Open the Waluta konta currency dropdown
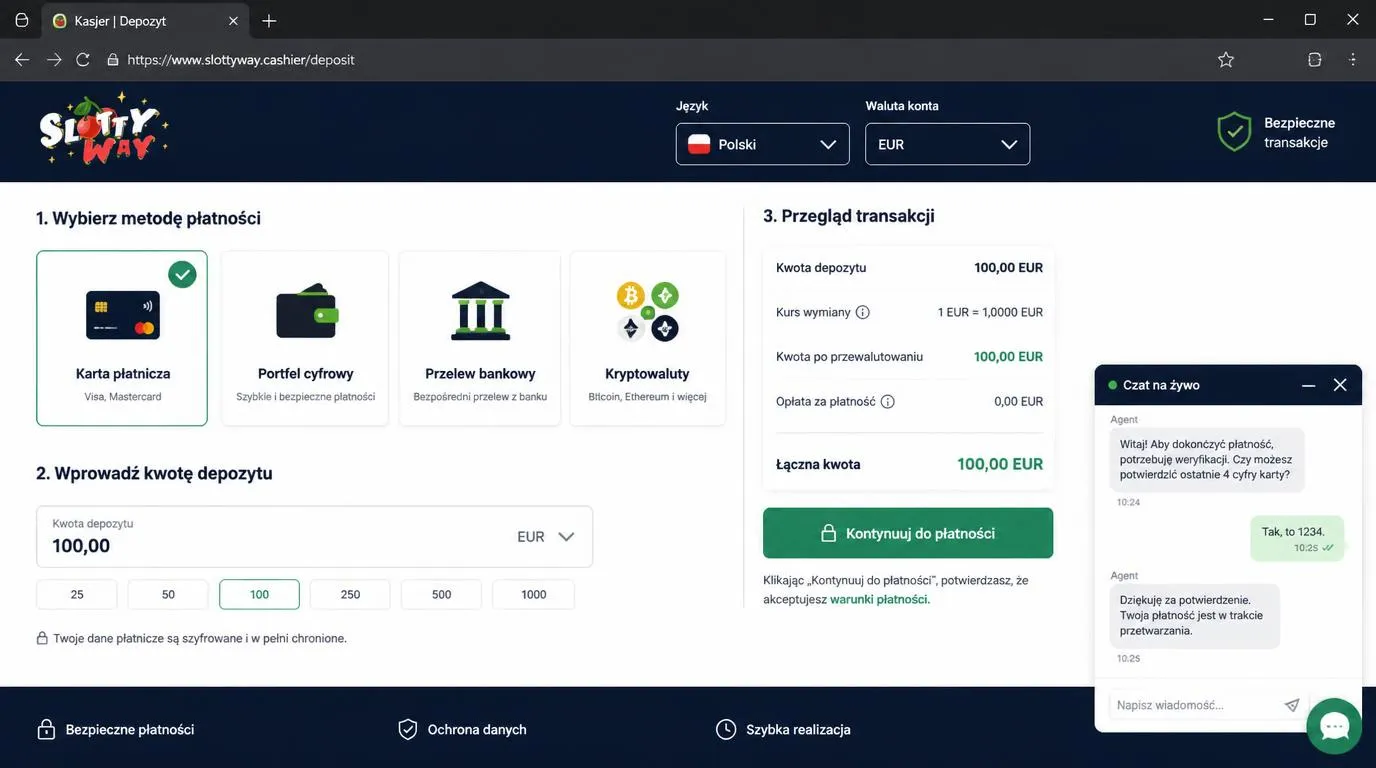Screen dimensions: 1376x768 point(947,144)
